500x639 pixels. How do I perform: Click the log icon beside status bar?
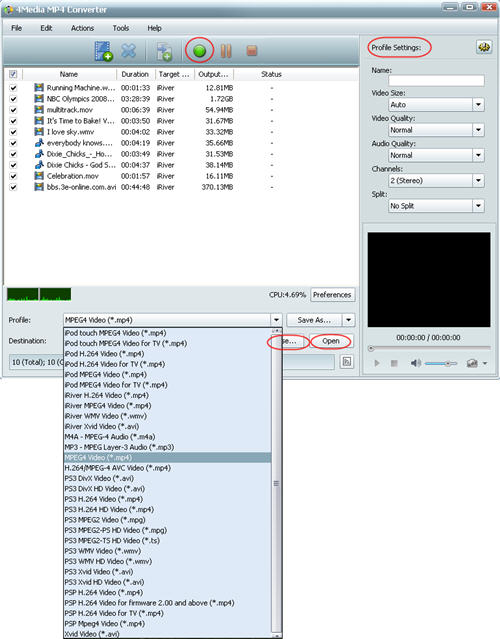(347, 361)
